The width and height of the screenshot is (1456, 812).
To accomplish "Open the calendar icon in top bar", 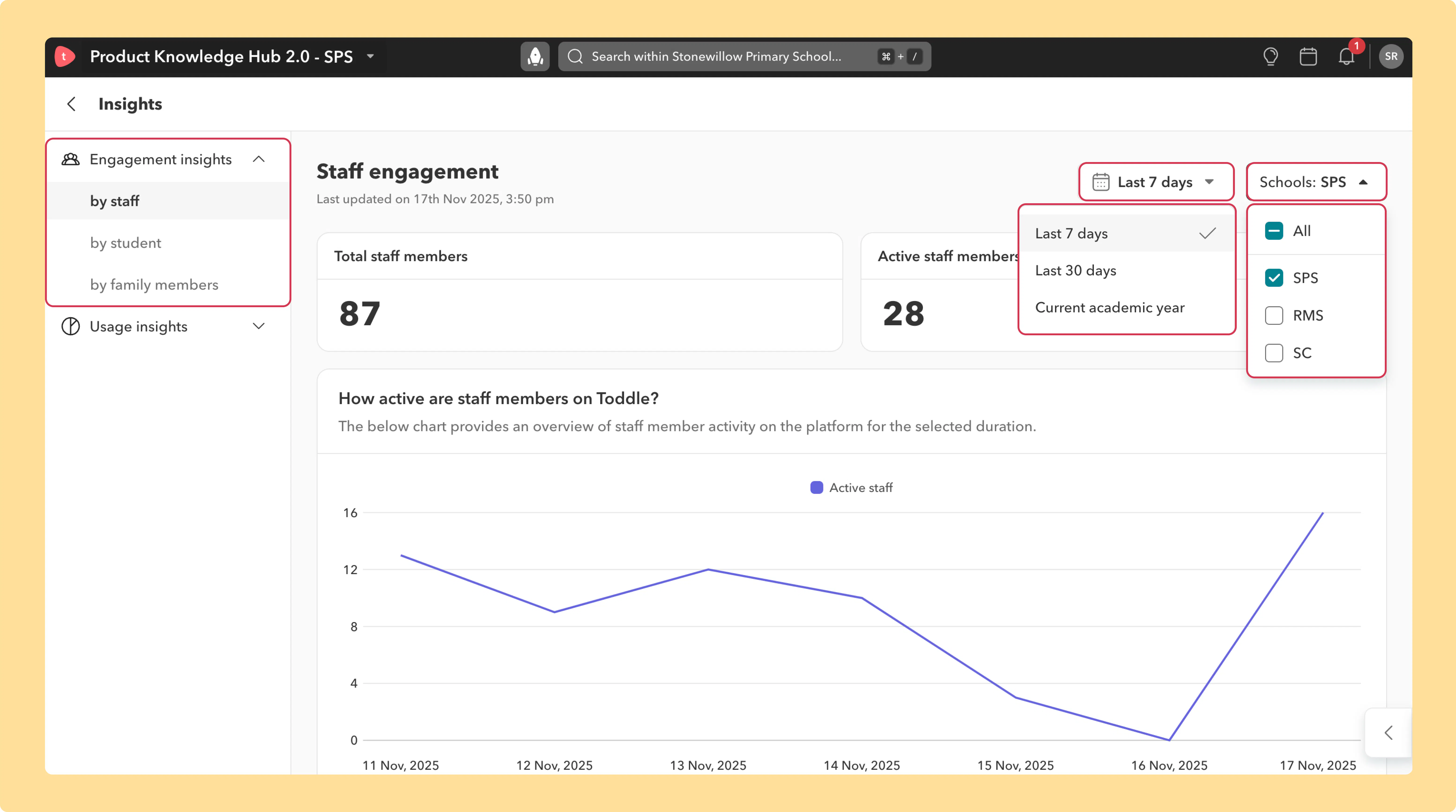I will click(x=1308, y=56).
